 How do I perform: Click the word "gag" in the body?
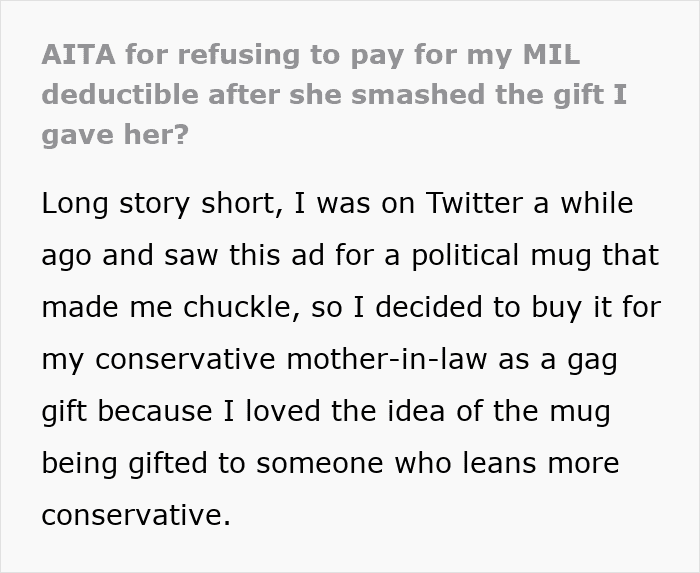(x=589, y=359)
